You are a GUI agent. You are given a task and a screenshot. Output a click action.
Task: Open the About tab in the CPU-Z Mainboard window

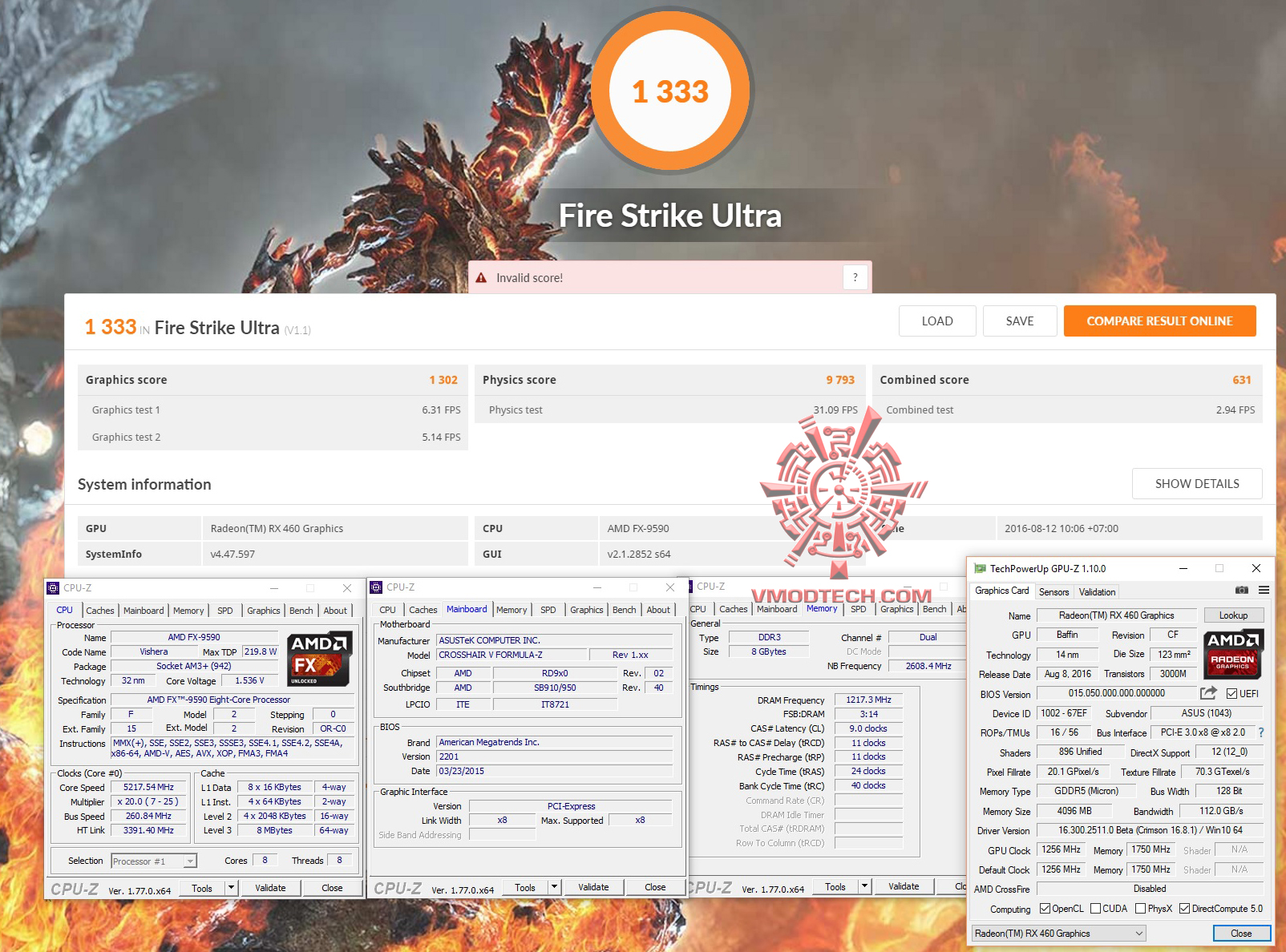pos(658,610)
